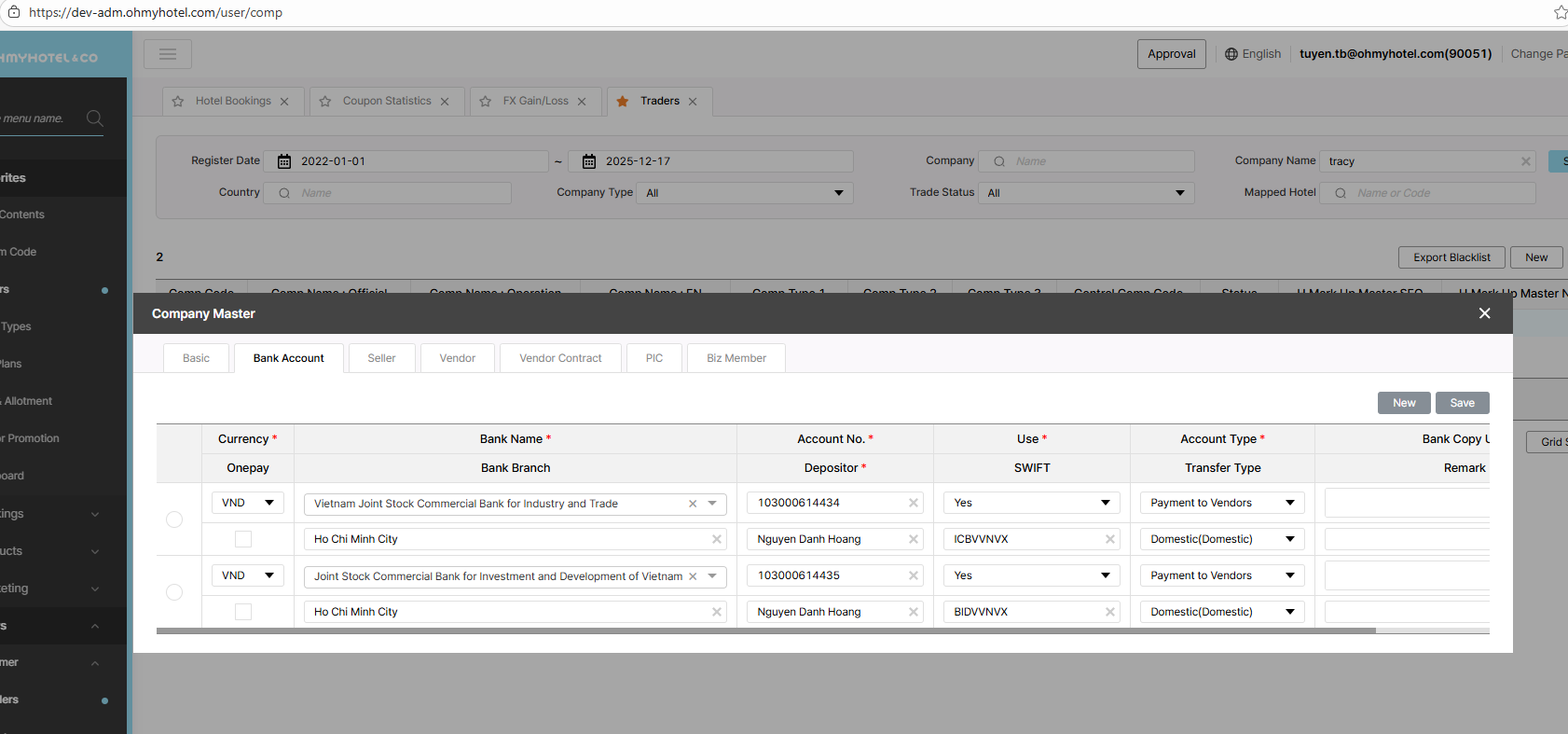The image size is (1568, 734).
Task: Click the sidebar menu search magnifier icon
Action: pos(94,118)
